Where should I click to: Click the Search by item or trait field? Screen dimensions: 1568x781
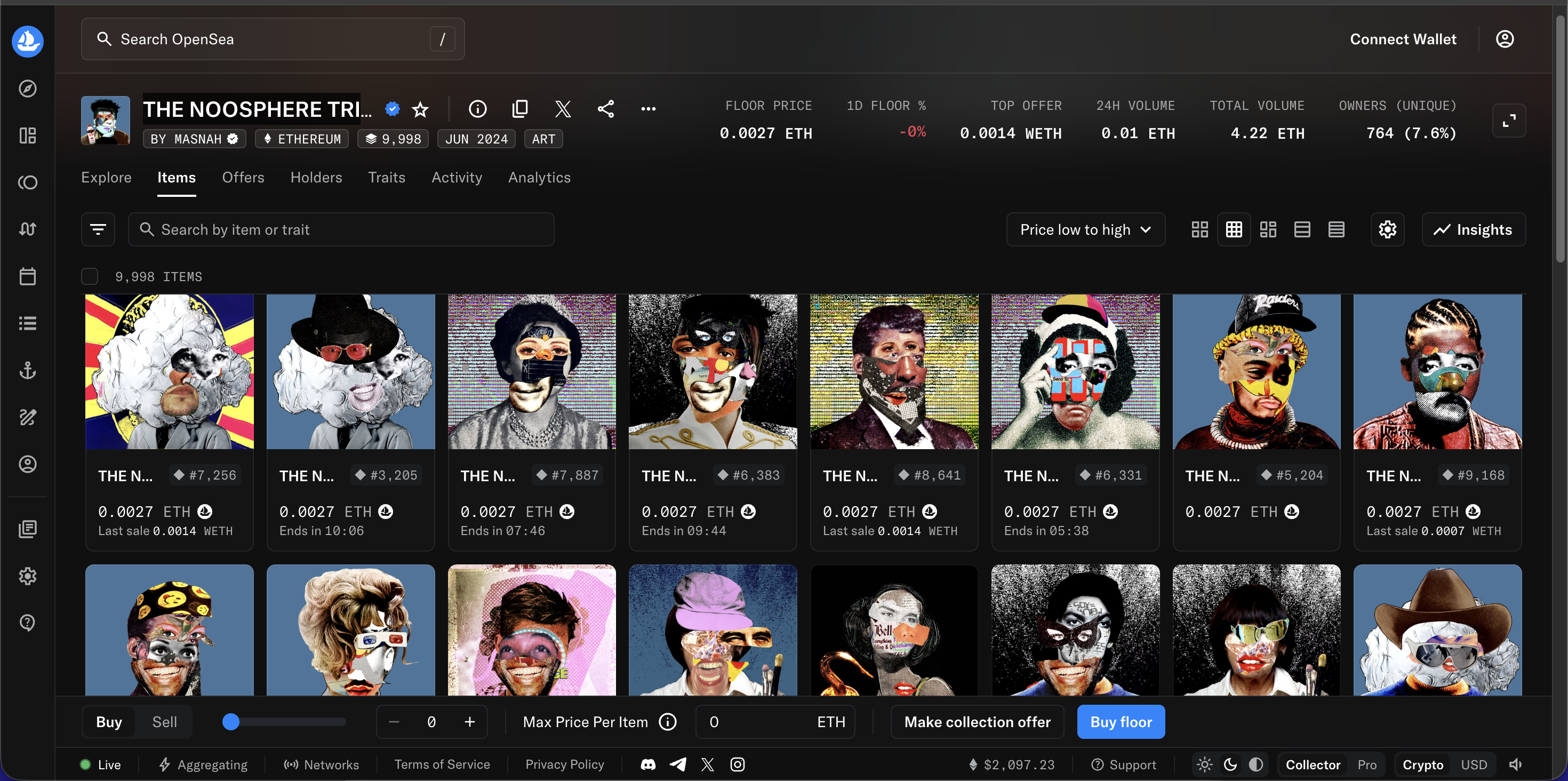pos(341,229)
